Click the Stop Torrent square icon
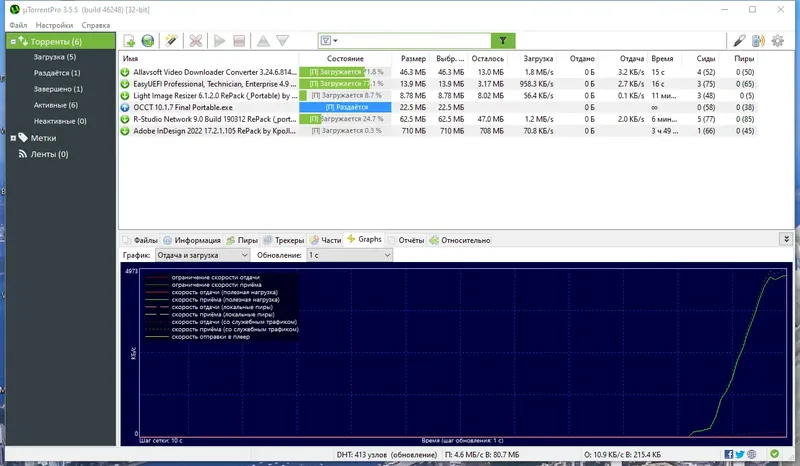800x466 pixels. pyautogui.click(x=239, y=41)
